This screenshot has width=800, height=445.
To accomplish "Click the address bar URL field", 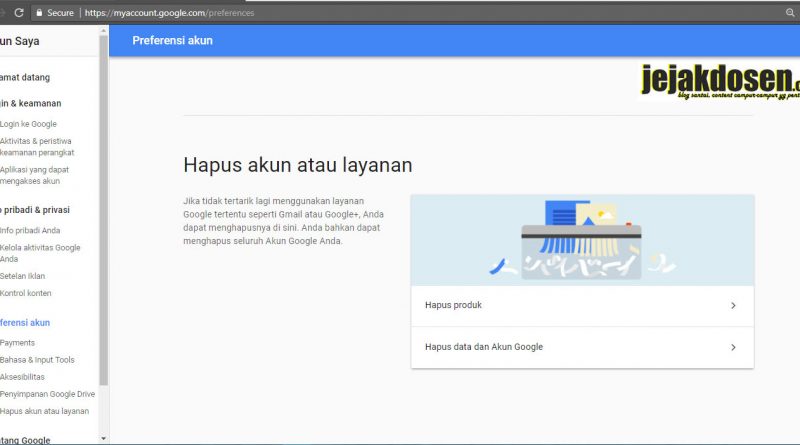I will [x=408, y=13].
